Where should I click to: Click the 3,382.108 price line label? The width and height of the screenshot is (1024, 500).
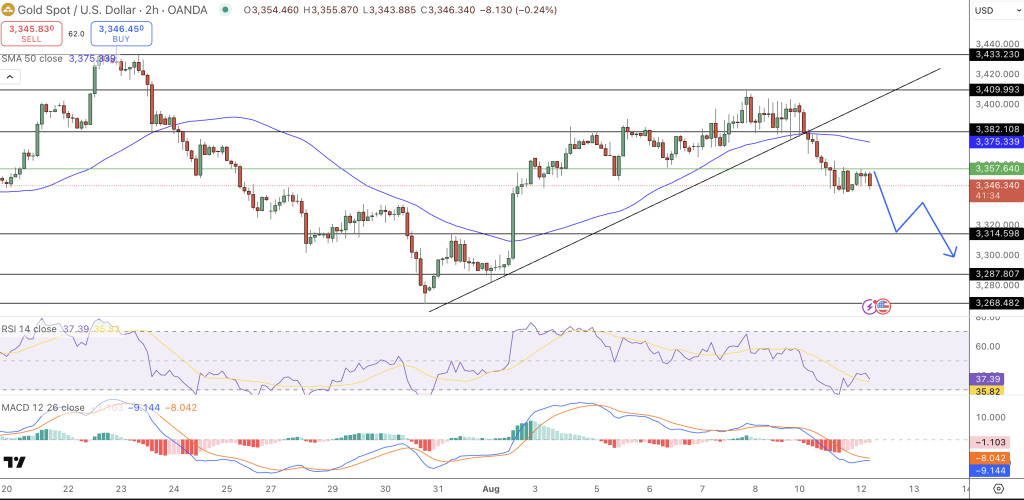(x=996, y=129)
